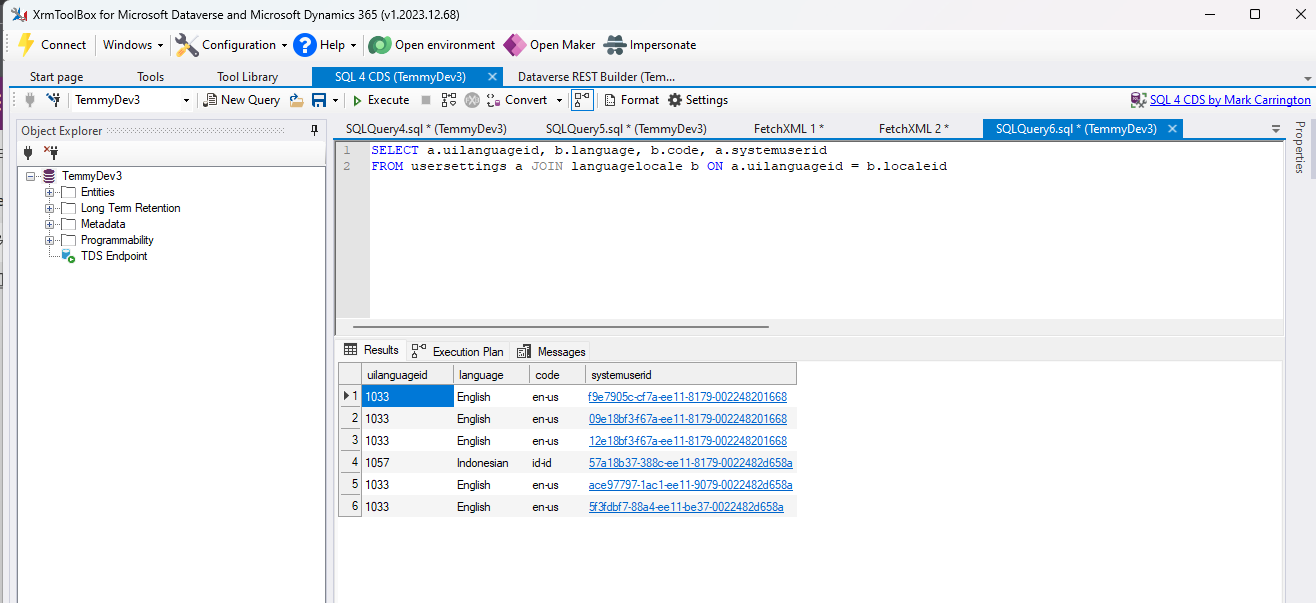Screen dimensions: 1316x603
Task: Click in the SQL editor text area
Action: (826, 230)
